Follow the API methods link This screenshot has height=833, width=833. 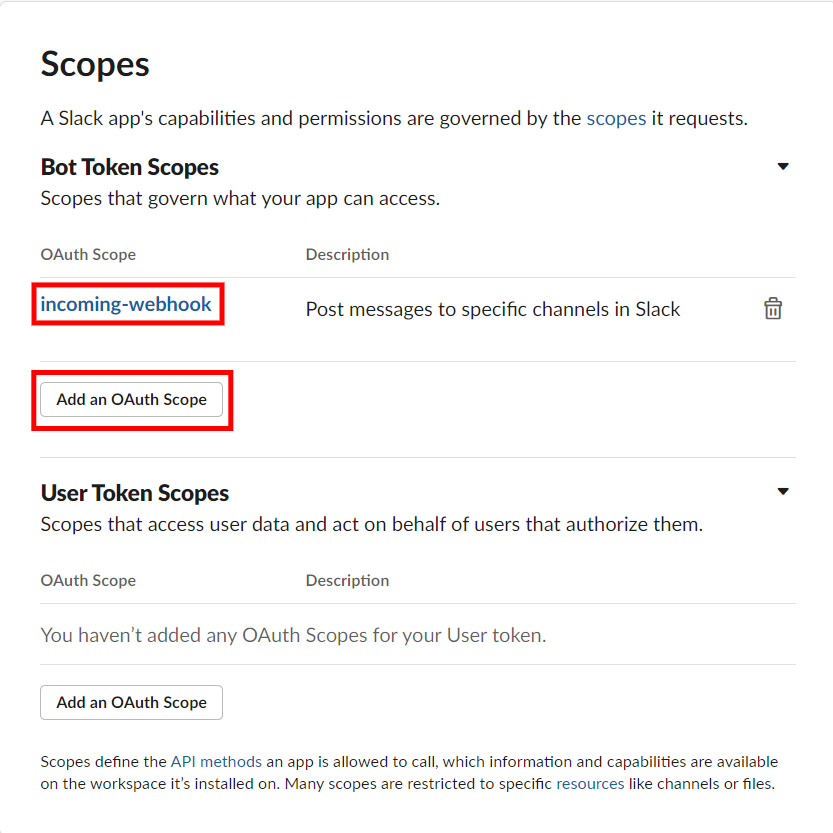[216, 762]
